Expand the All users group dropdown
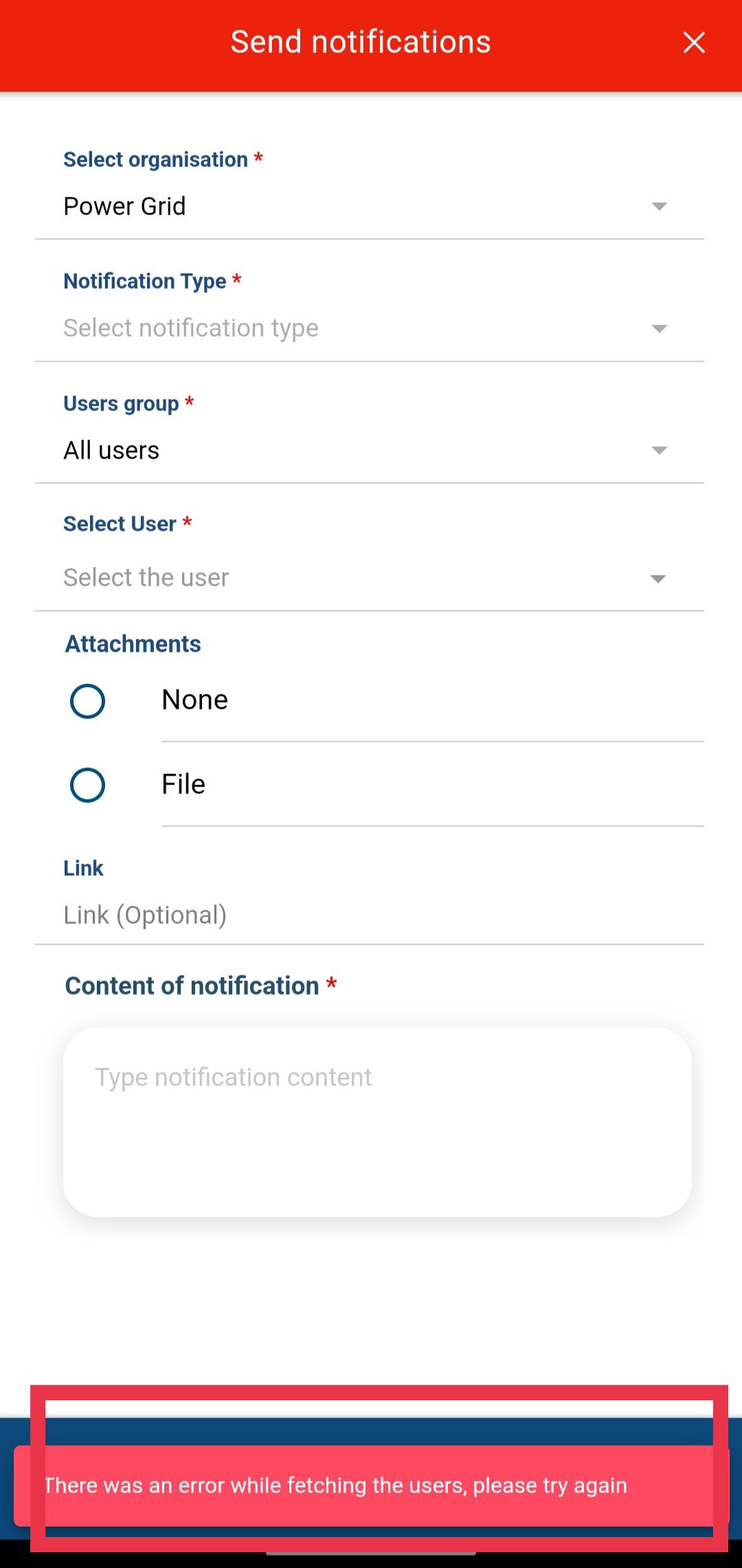The image size is (742, 1568). click(x=344, y=451)
